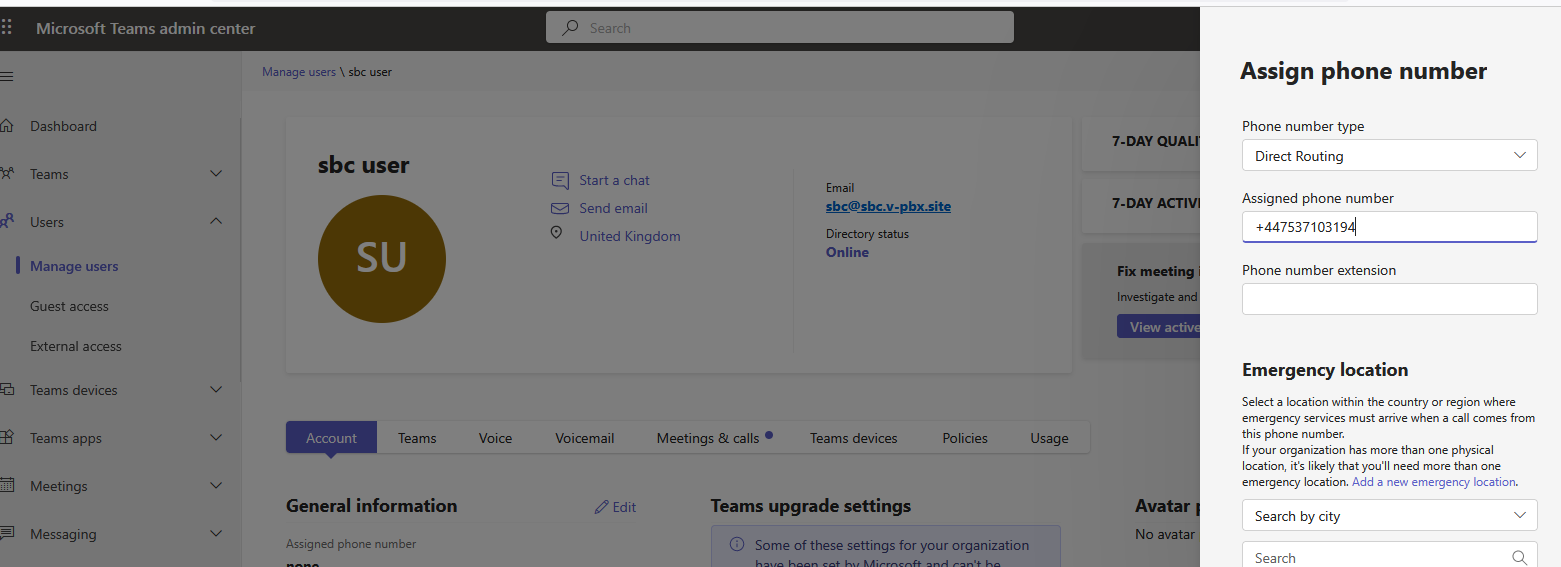Switch to the Policies tab
The height and width of the screenshot is (567, 1561).
pos(965,438)
